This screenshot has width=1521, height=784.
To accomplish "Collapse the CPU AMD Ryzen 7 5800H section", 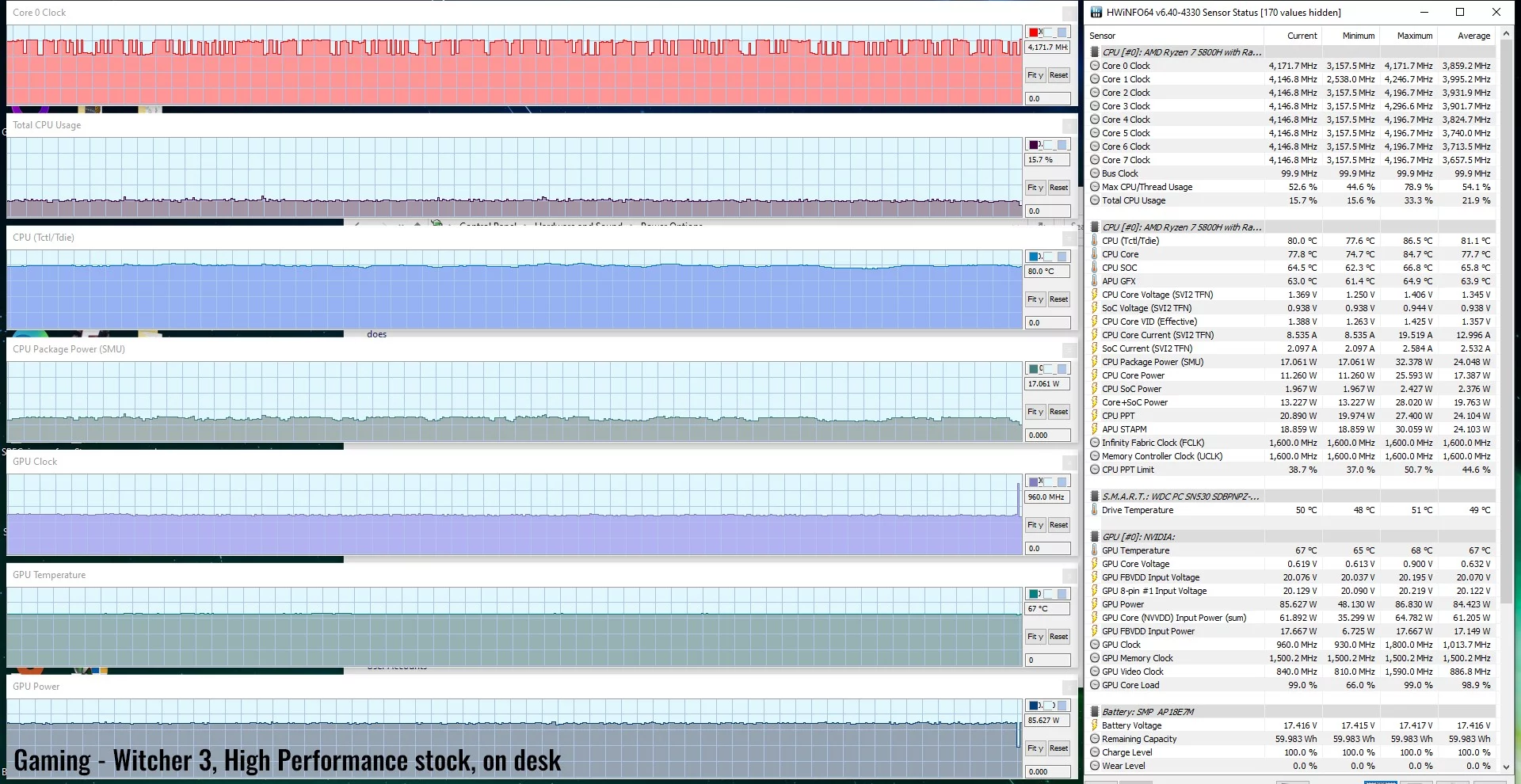I will [x=1093, y=51].
